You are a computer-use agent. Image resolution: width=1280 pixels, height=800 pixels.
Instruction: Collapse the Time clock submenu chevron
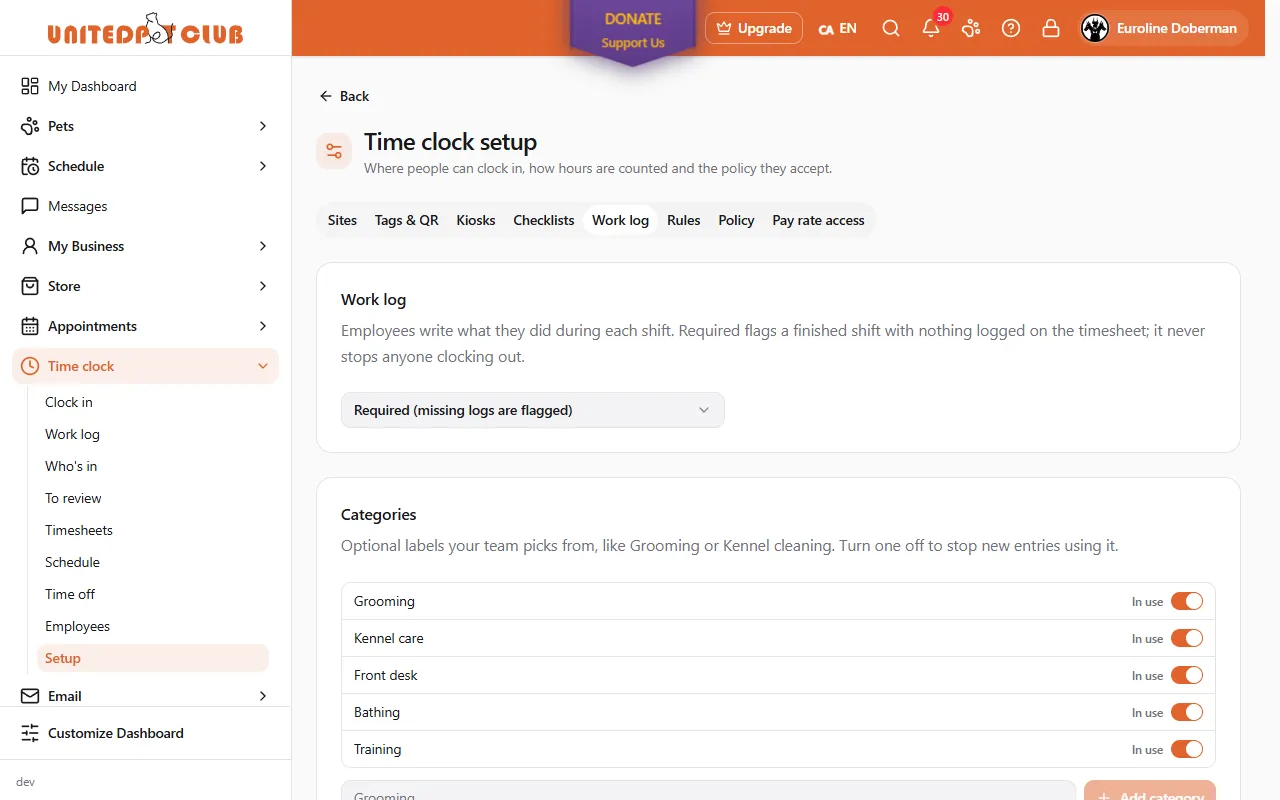263,366
